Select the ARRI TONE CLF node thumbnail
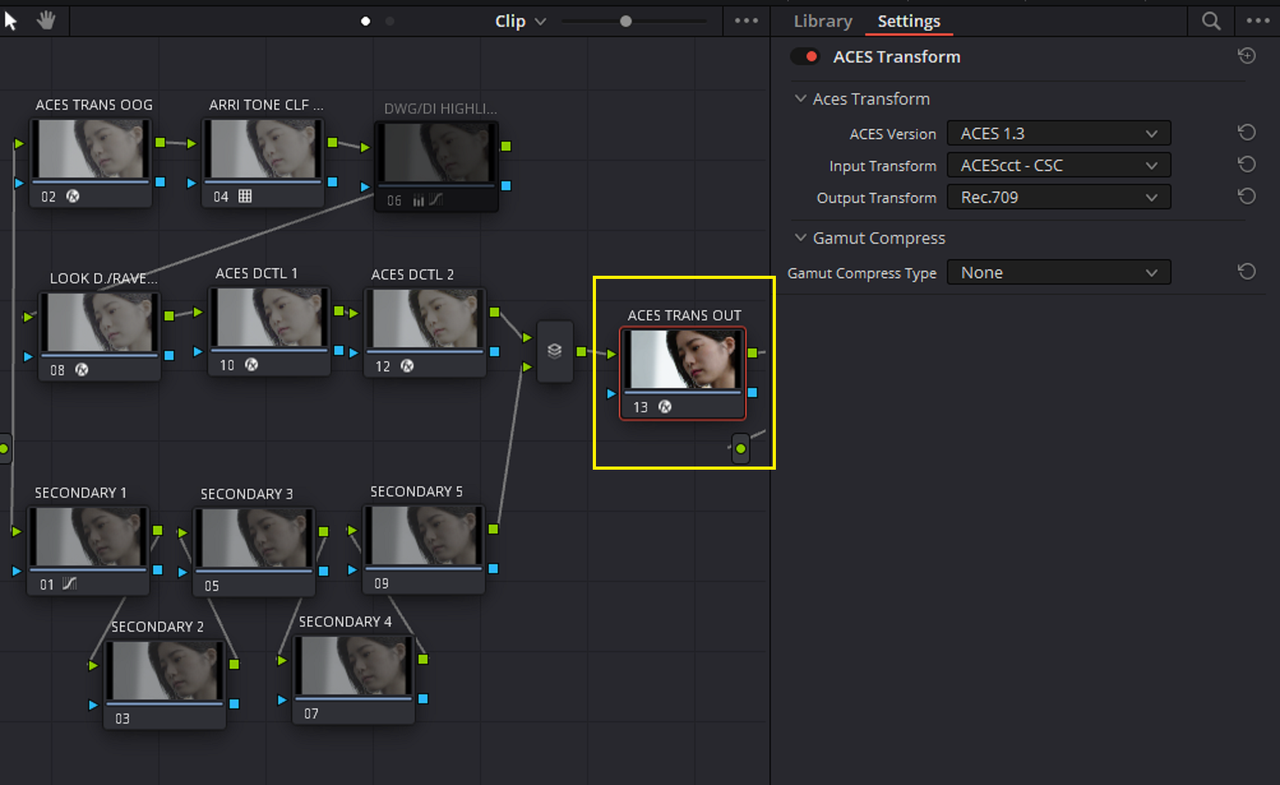Screen dimensions: 1280x785 [263, 150]
